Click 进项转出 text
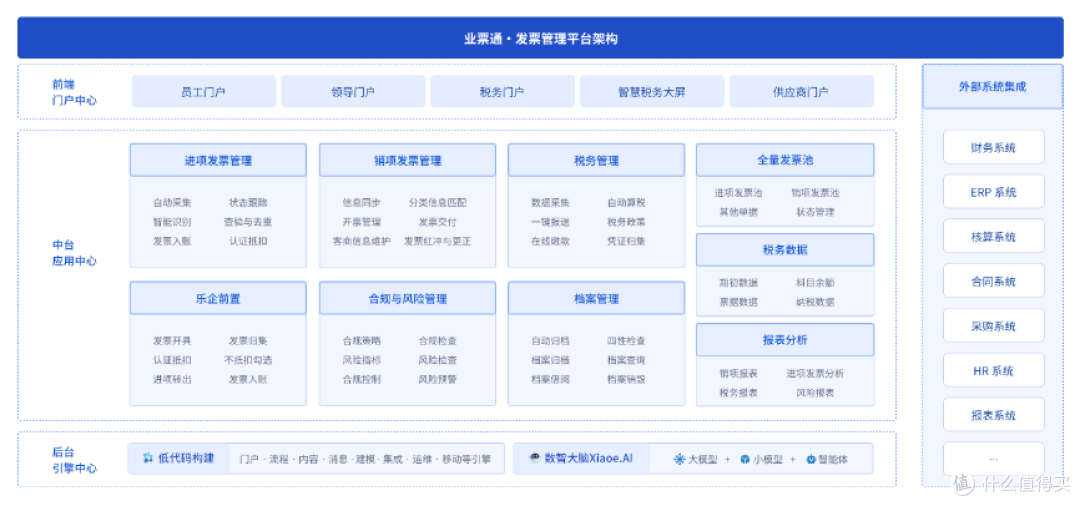The width and height of the screenshot is (1080, 506). (172, 379)
